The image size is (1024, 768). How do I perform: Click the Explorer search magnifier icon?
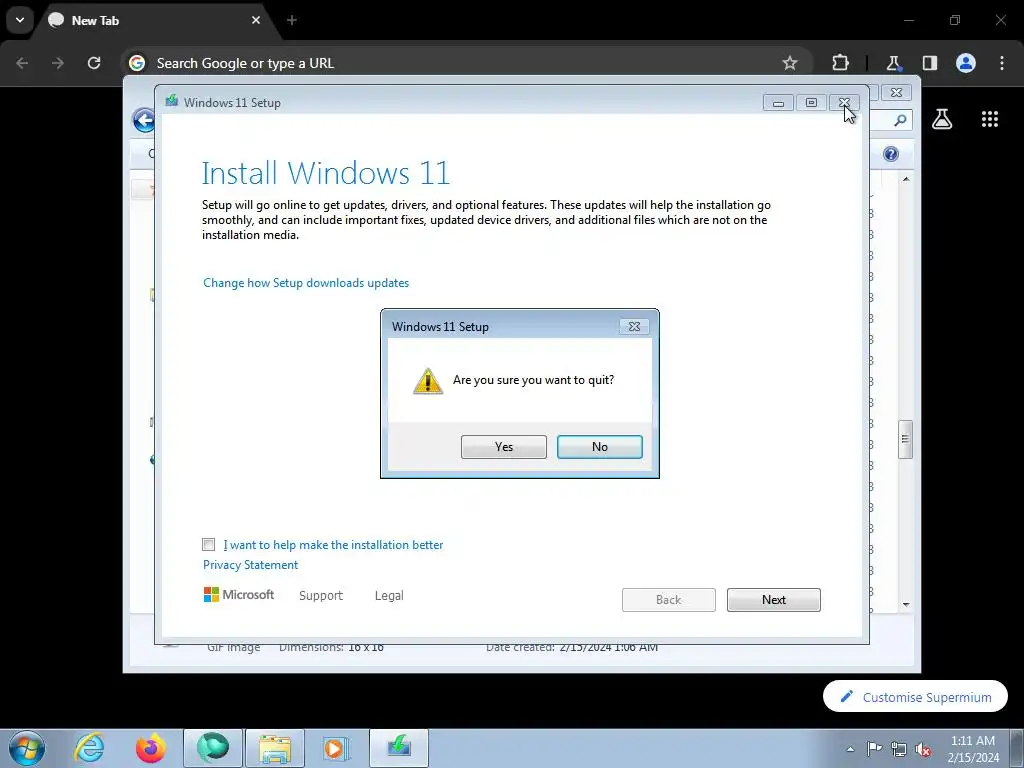click(900, 120)
